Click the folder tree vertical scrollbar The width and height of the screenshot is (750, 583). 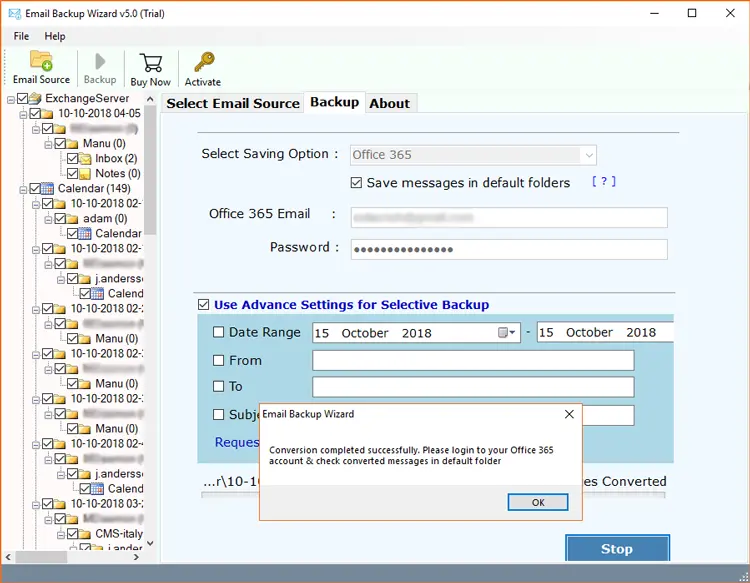tap(150, 300)
